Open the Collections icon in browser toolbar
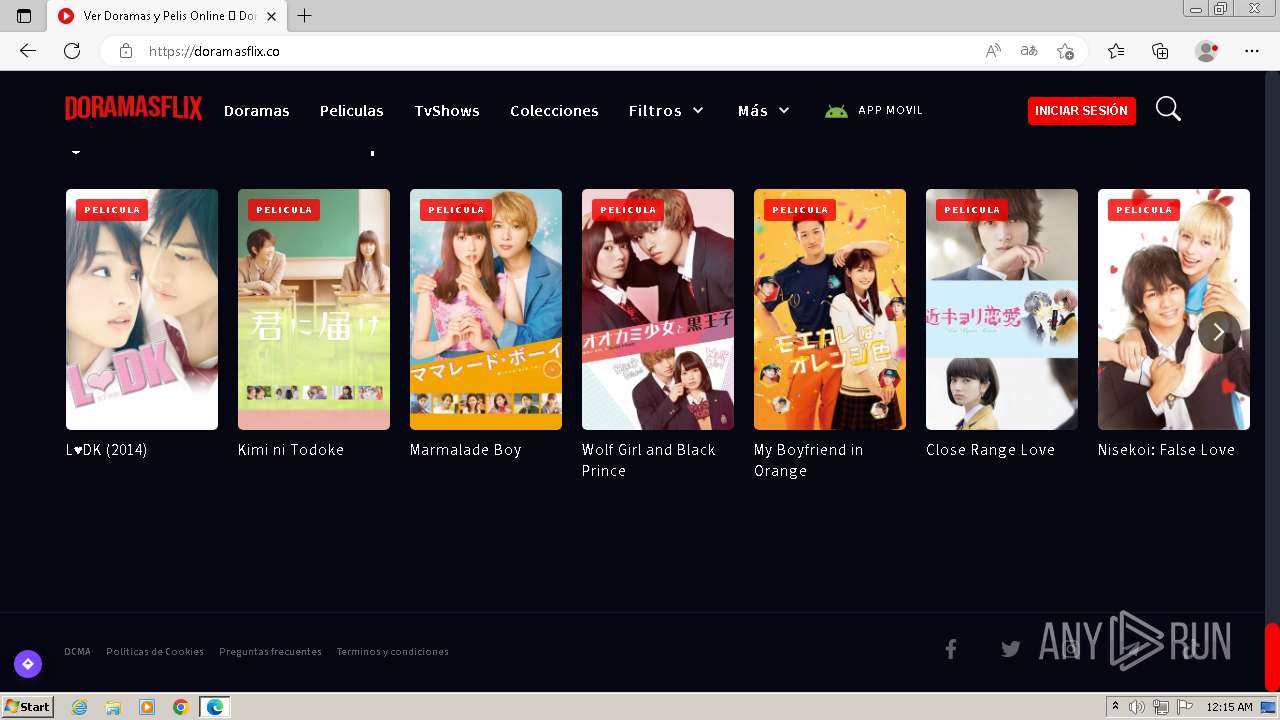This screenshot has width=1280, height=720. coord(1160,51)
